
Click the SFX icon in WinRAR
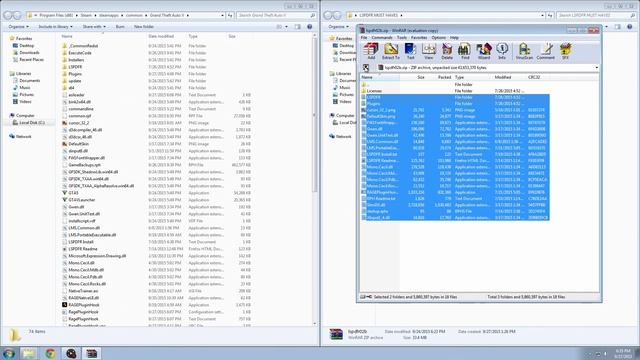coord(565,51)
